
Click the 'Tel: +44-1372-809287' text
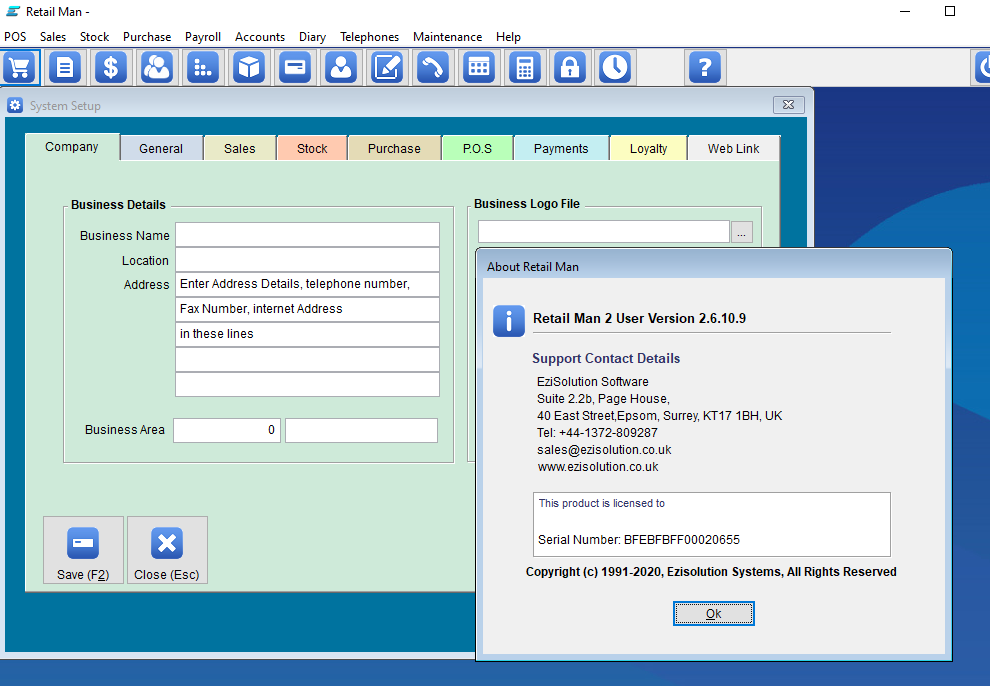pos(597,433)
